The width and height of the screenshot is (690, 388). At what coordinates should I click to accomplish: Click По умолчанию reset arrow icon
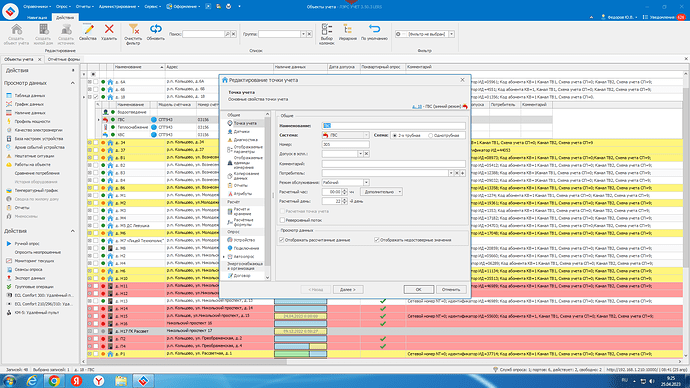click(x=374, y=29)
